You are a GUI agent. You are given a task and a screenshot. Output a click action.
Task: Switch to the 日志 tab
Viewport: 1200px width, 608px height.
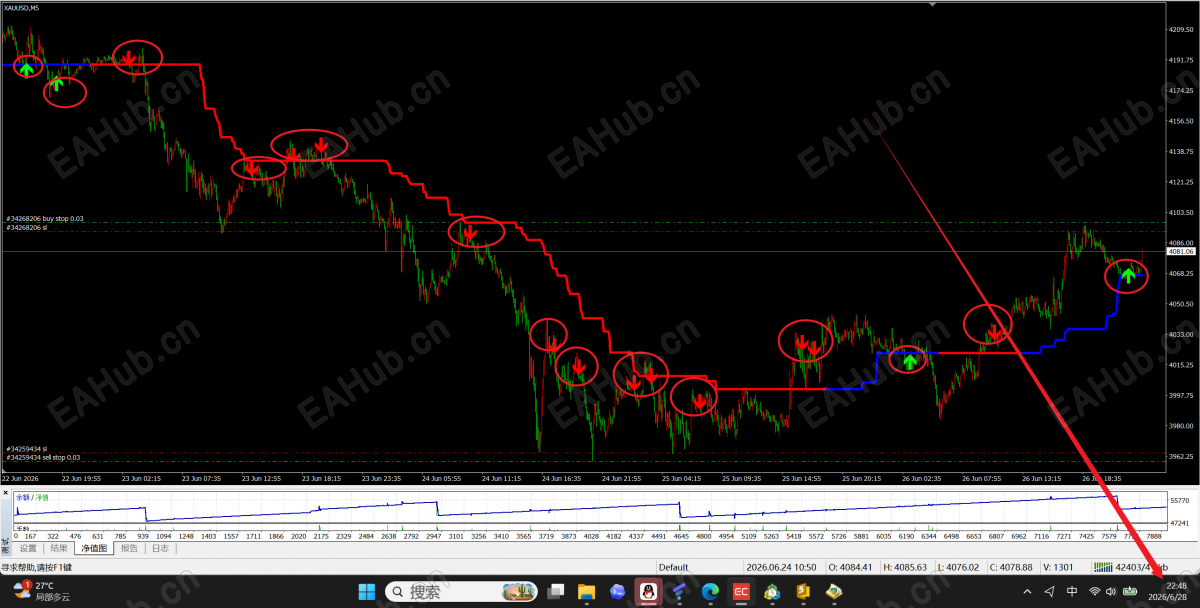[160, 548]
